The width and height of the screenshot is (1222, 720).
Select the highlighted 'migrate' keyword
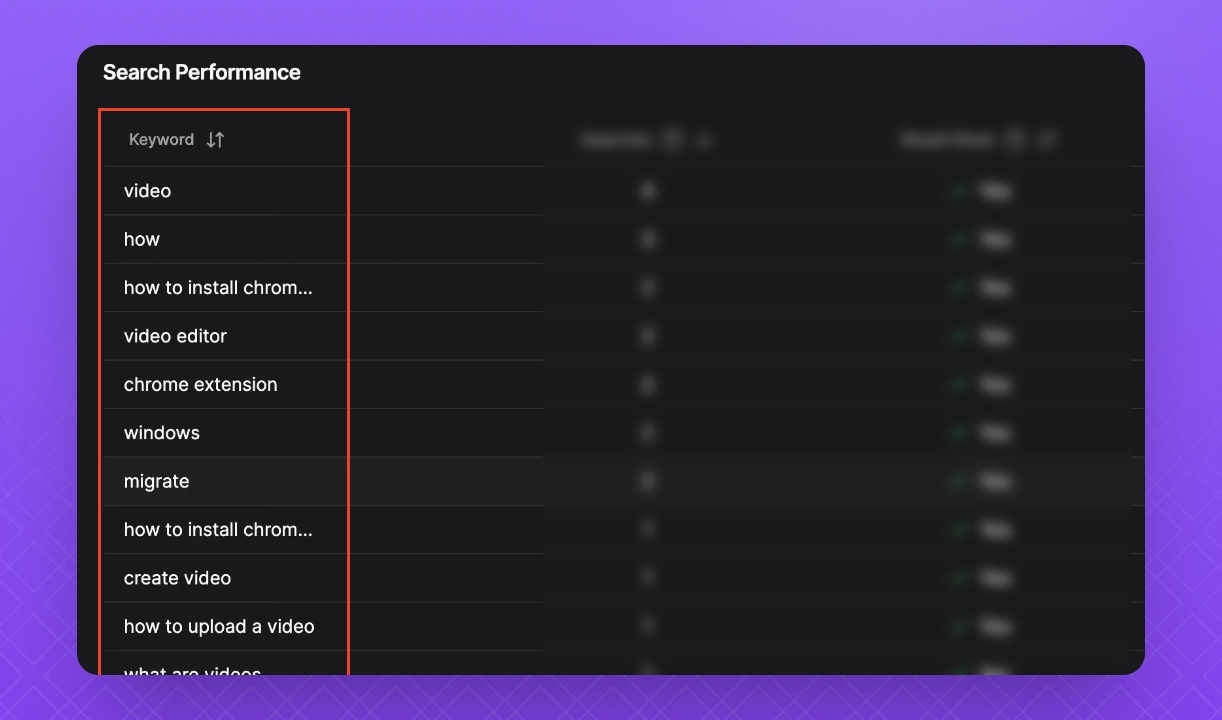point(157,482)
